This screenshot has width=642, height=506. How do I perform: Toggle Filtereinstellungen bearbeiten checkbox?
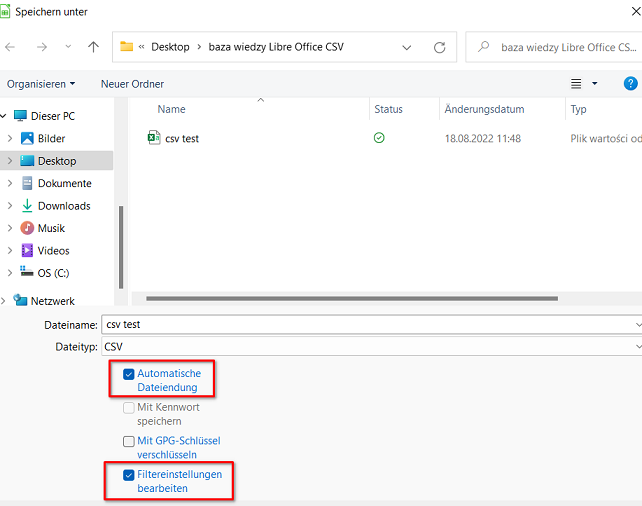coord(129,475)
